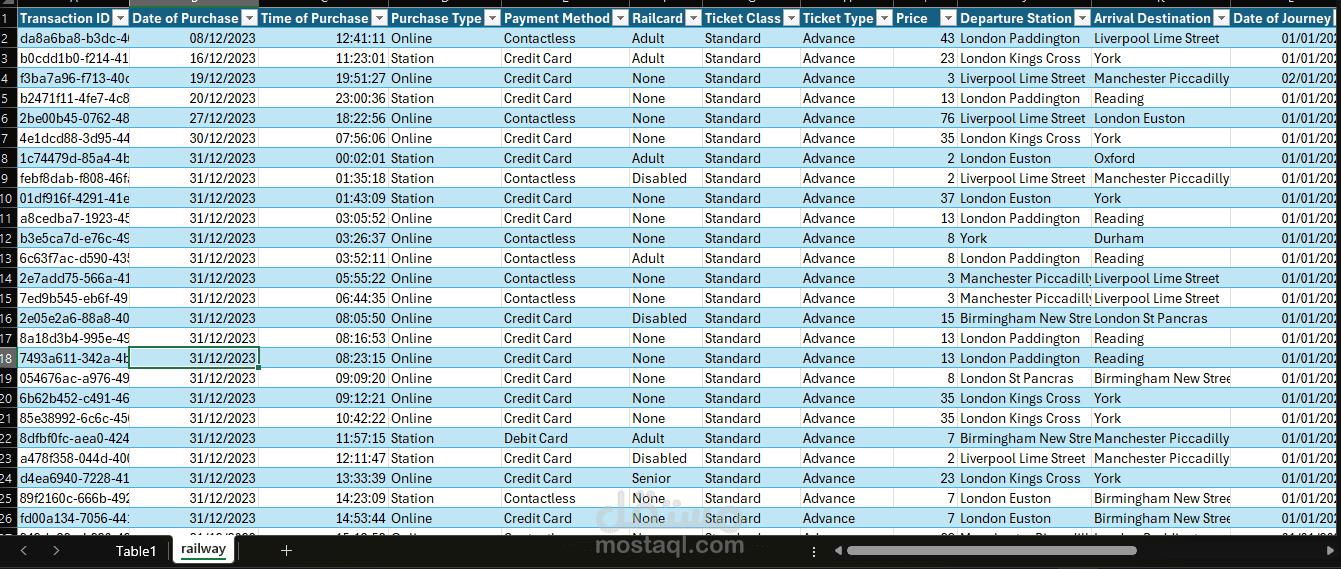Image resolution: width=1341 pixels, height=569 pixels.
Task: Switch to the Table1 sheet tab
Action: click(136, 551)
